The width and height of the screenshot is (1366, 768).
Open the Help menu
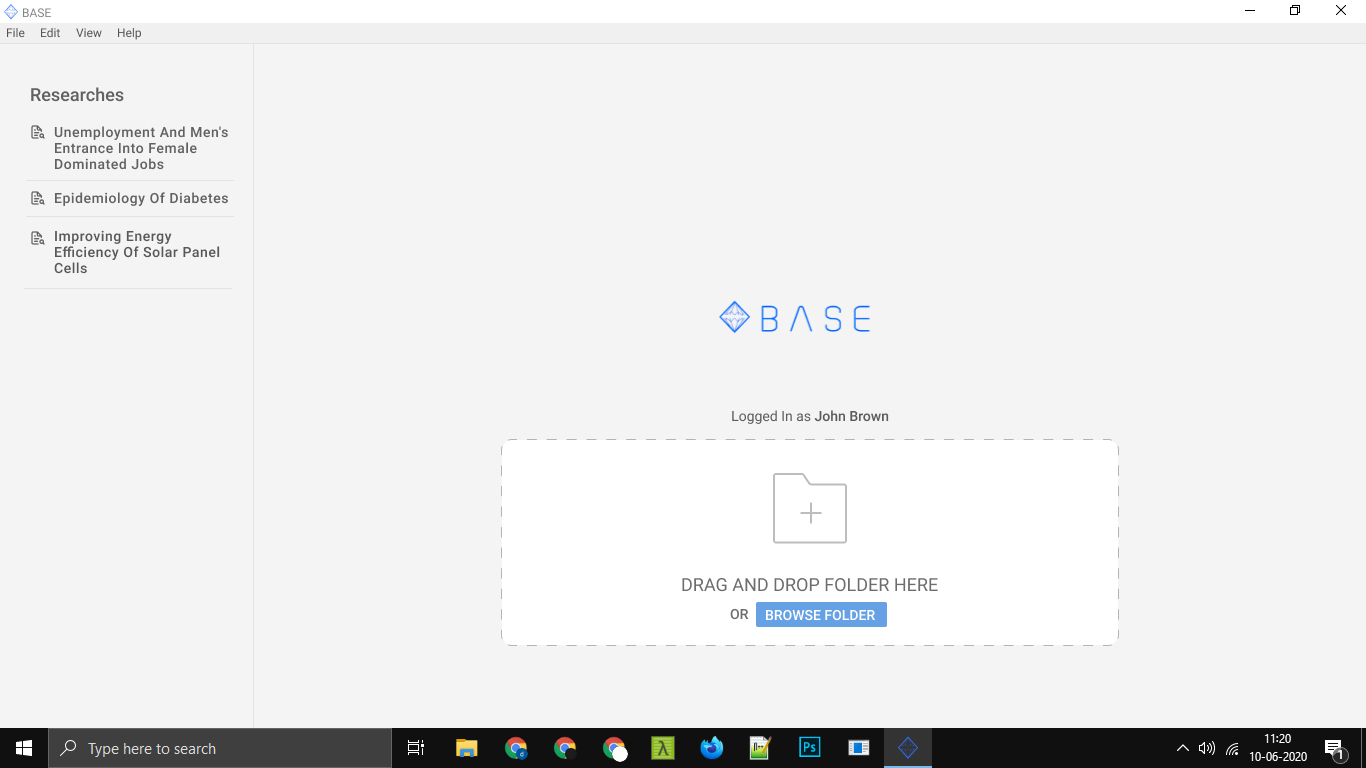[129, 33]
